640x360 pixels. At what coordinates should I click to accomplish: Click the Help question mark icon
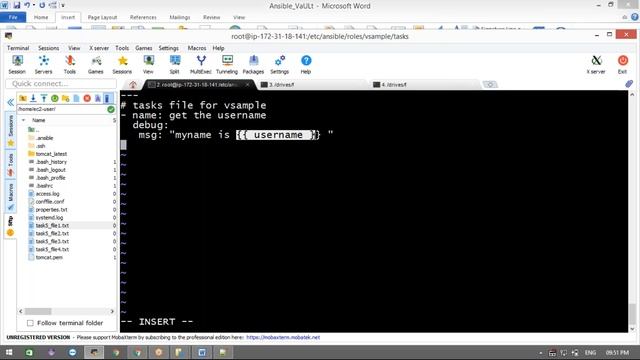point(306,64)
